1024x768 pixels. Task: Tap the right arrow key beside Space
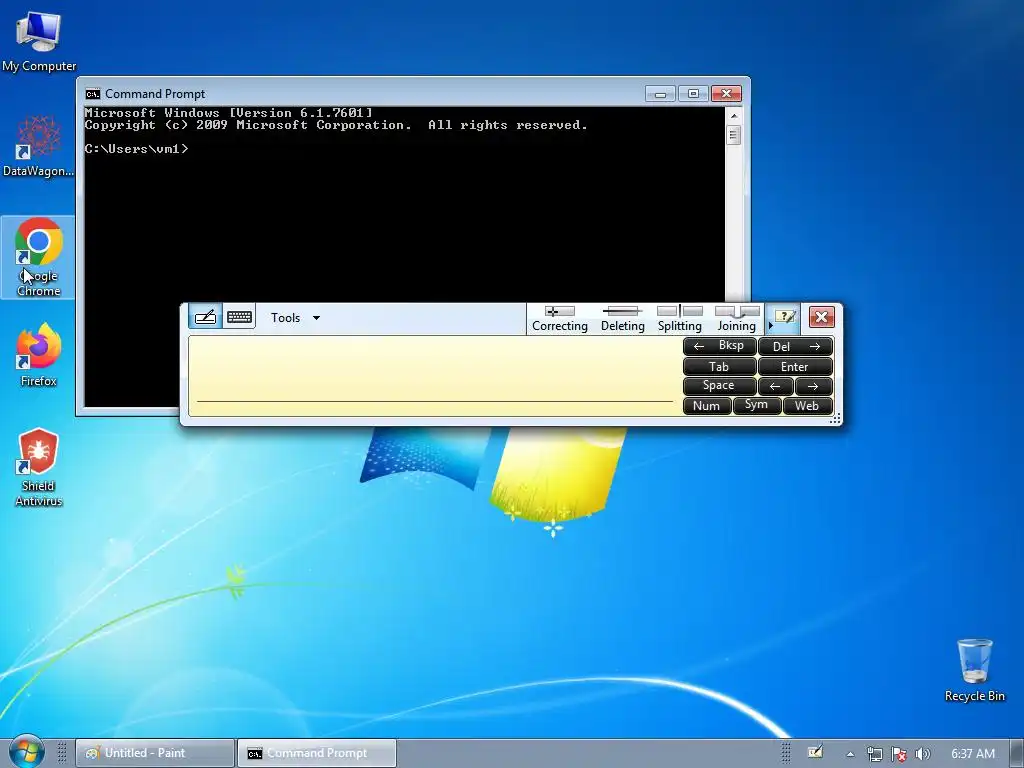coord(814,386)
